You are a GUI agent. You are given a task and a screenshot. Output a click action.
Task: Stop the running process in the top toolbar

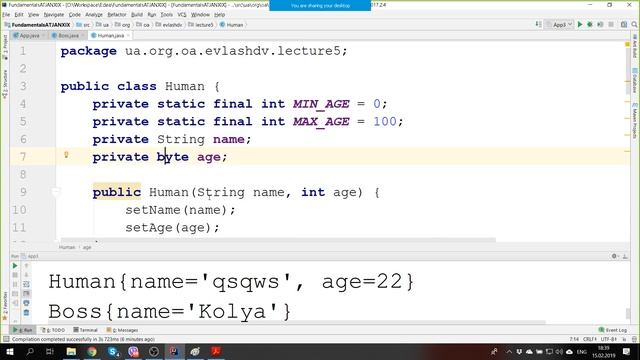611,24
